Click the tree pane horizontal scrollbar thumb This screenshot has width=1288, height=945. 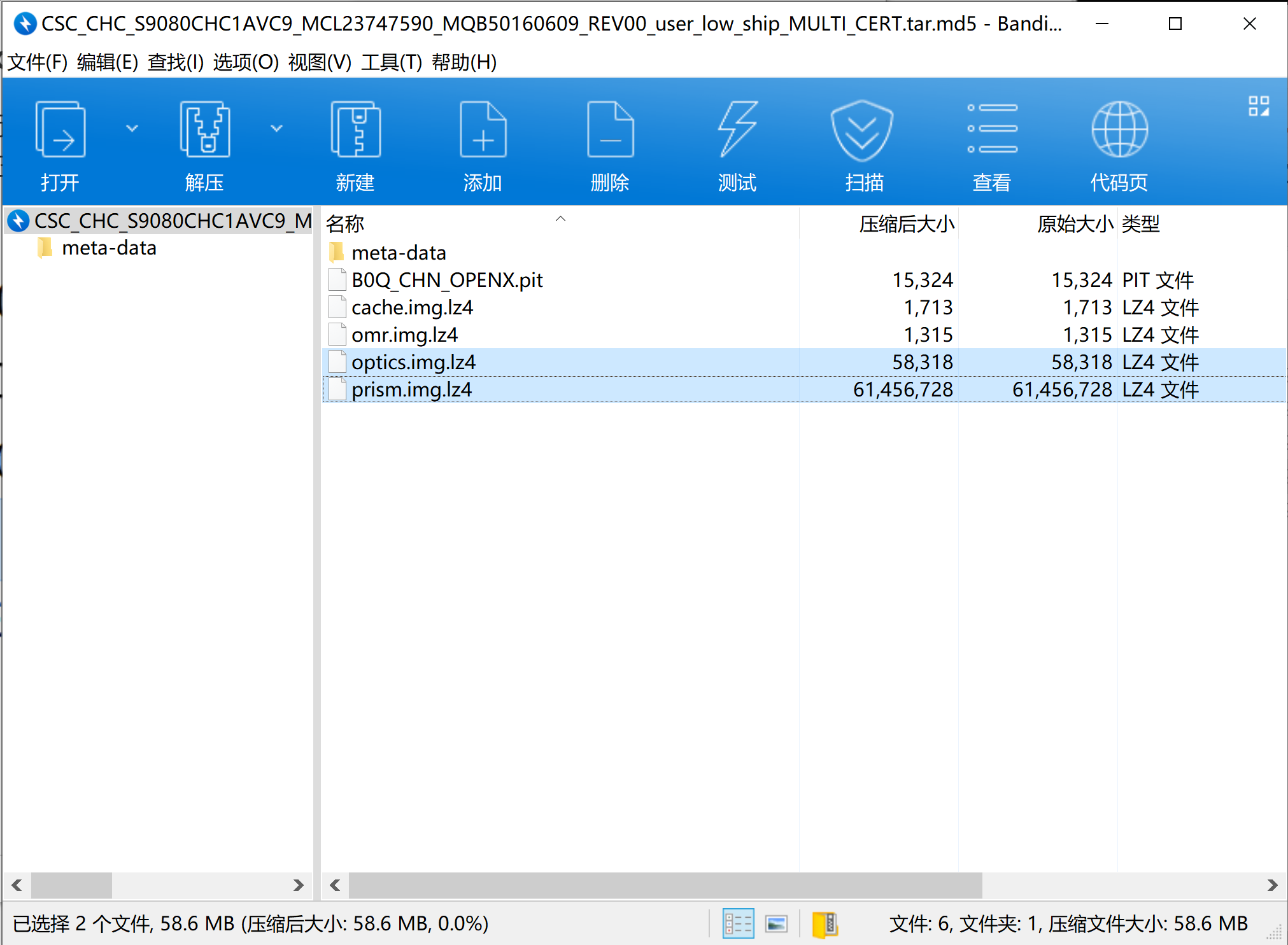(x=71, y=885)
